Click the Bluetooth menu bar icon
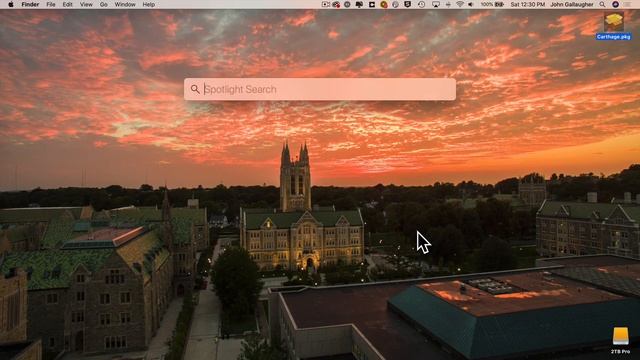This screenshot has height=360, width=640. click(448, 4)
